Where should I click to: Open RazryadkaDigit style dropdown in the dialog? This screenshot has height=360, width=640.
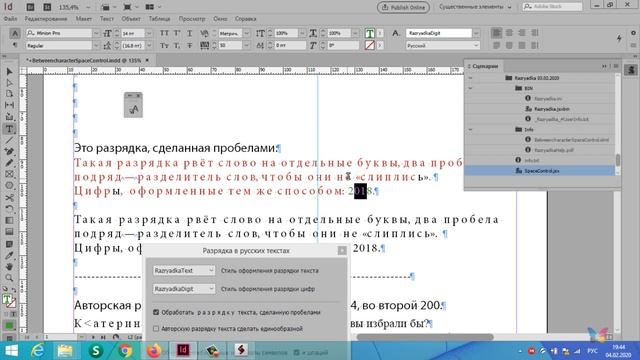(184, 289)
